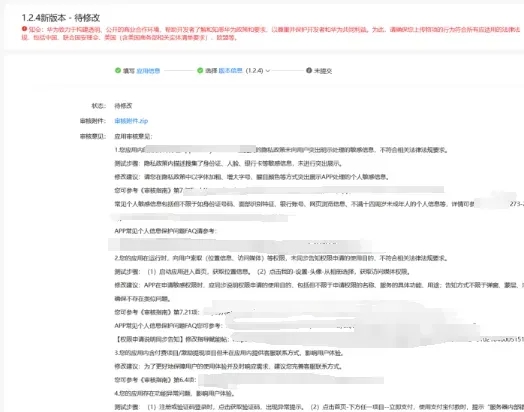Download the 审核附件.zip attachment
This screenshot has width=524, height=412.
(131, 121)
